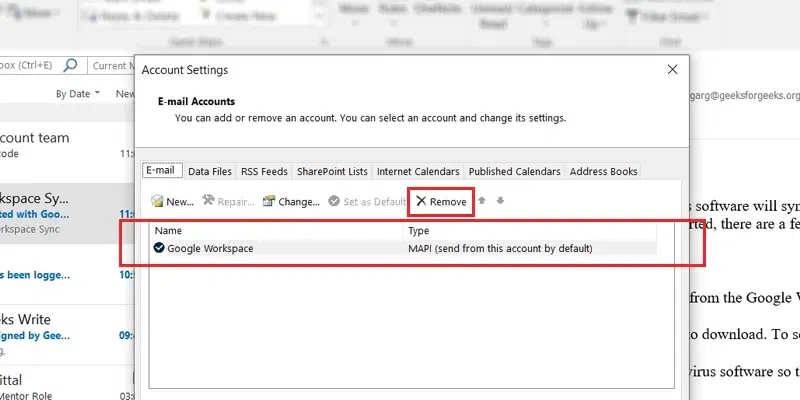Screen dimensions: 800x400
Task: Open the Mentor Role email in message list
Action: 67,383
